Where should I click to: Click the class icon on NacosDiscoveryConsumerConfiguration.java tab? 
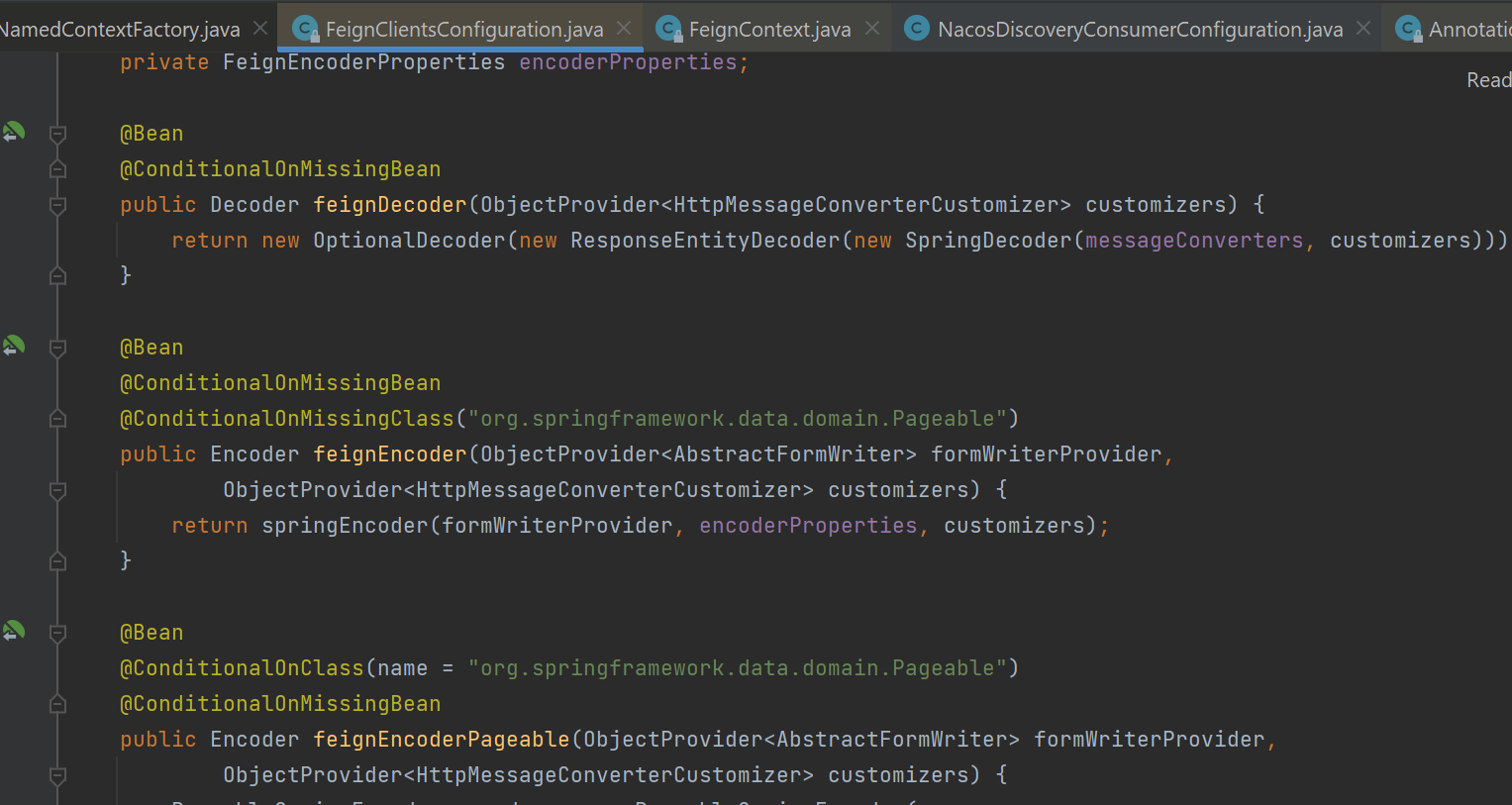tap(917, 29)
